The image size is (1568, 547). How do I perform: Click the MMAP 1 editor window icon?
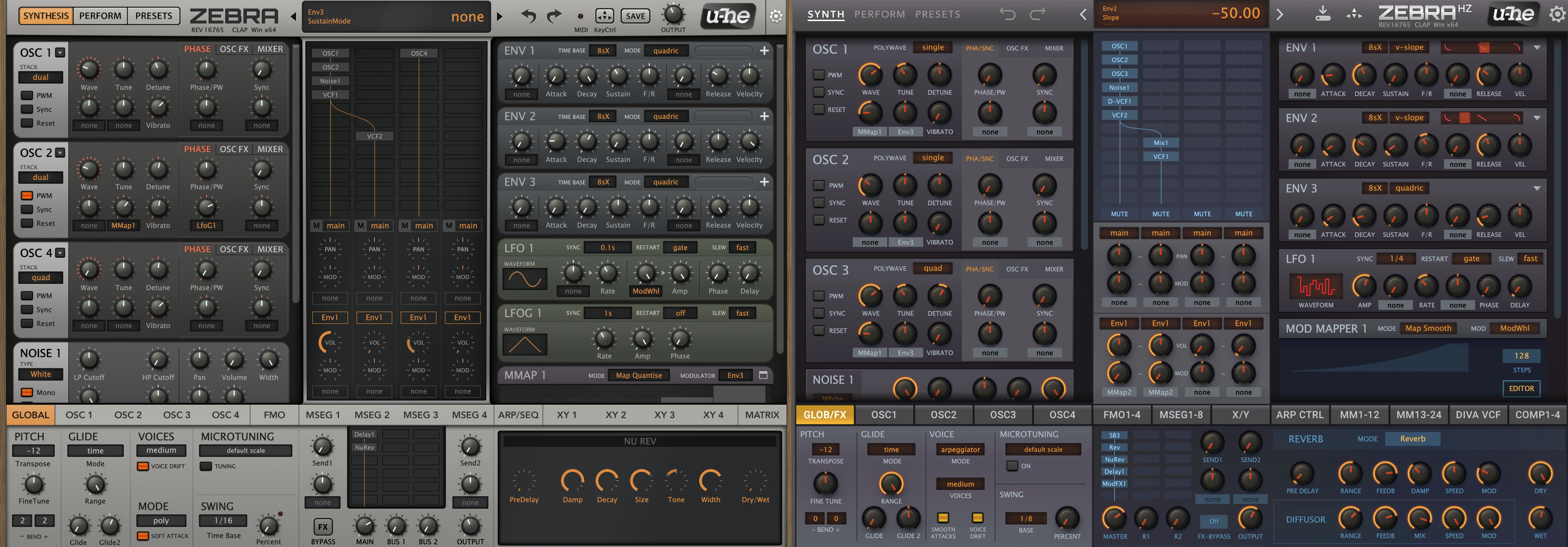(x=763, y=375)
